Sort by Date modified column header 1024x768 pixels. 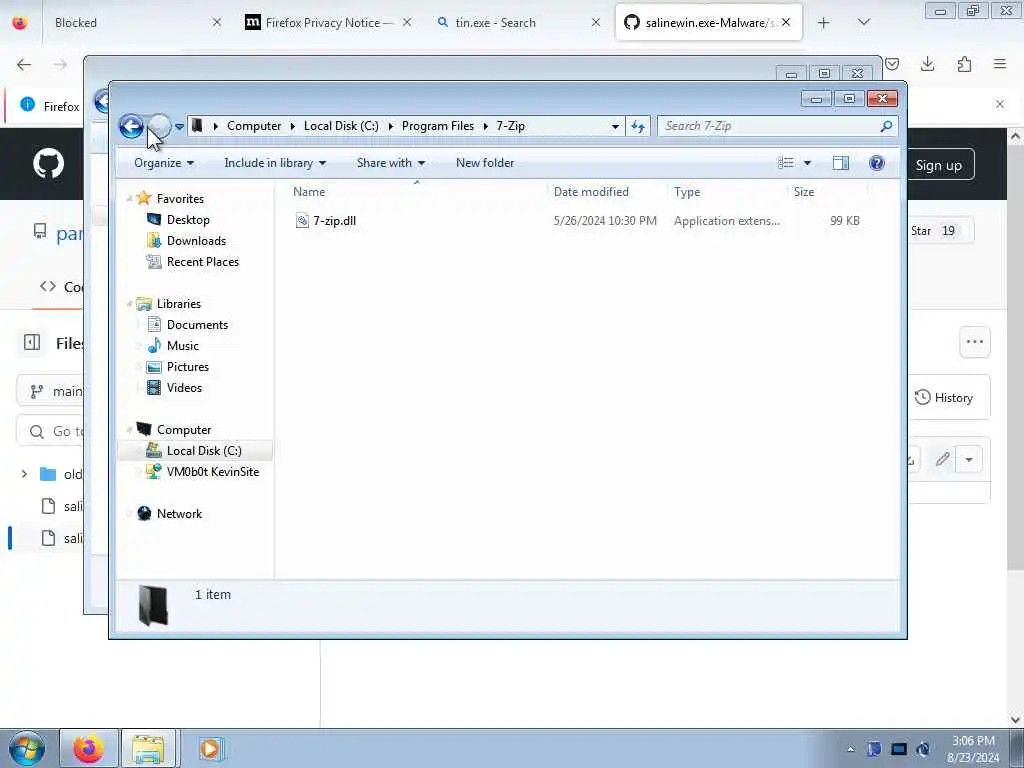[x=591, y=192]
